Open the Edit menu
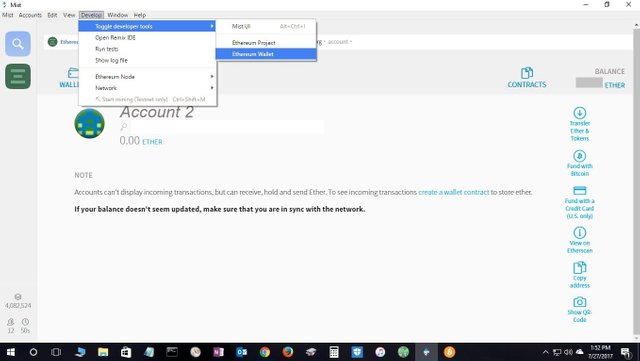This screenshot has width=640, height=361. pyautogui.click(x=52, y=15)
